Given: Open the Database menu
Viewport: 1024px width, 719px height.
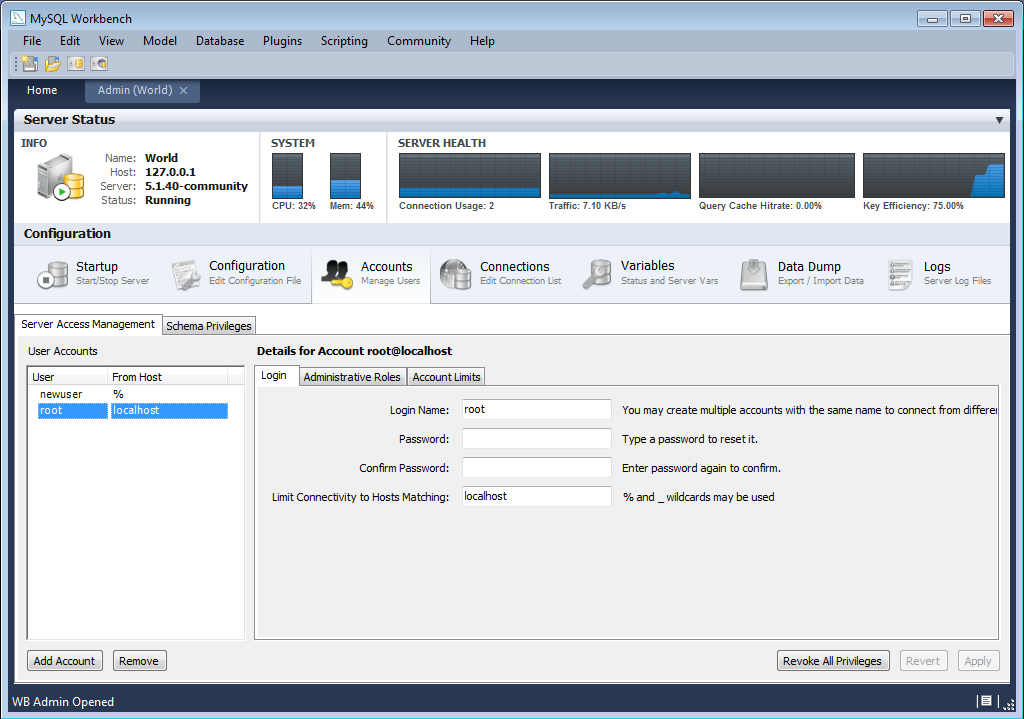Looking at the screenshot, I should (218, 41).
